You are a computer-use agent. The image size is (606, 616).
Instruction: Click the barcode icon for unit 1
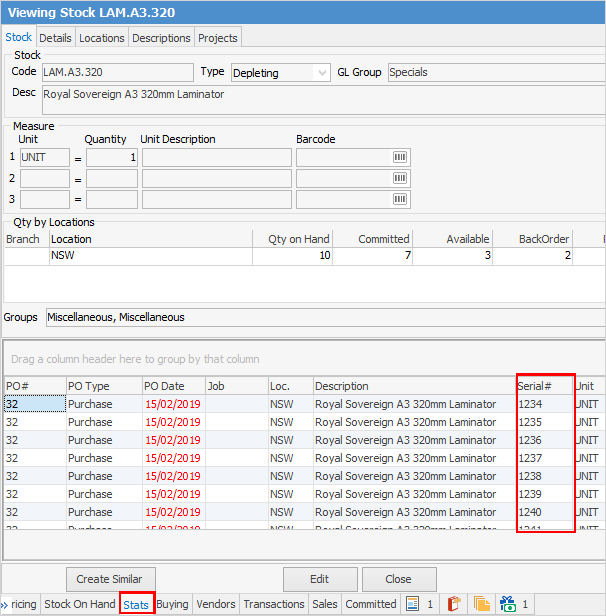coord(400,158)
